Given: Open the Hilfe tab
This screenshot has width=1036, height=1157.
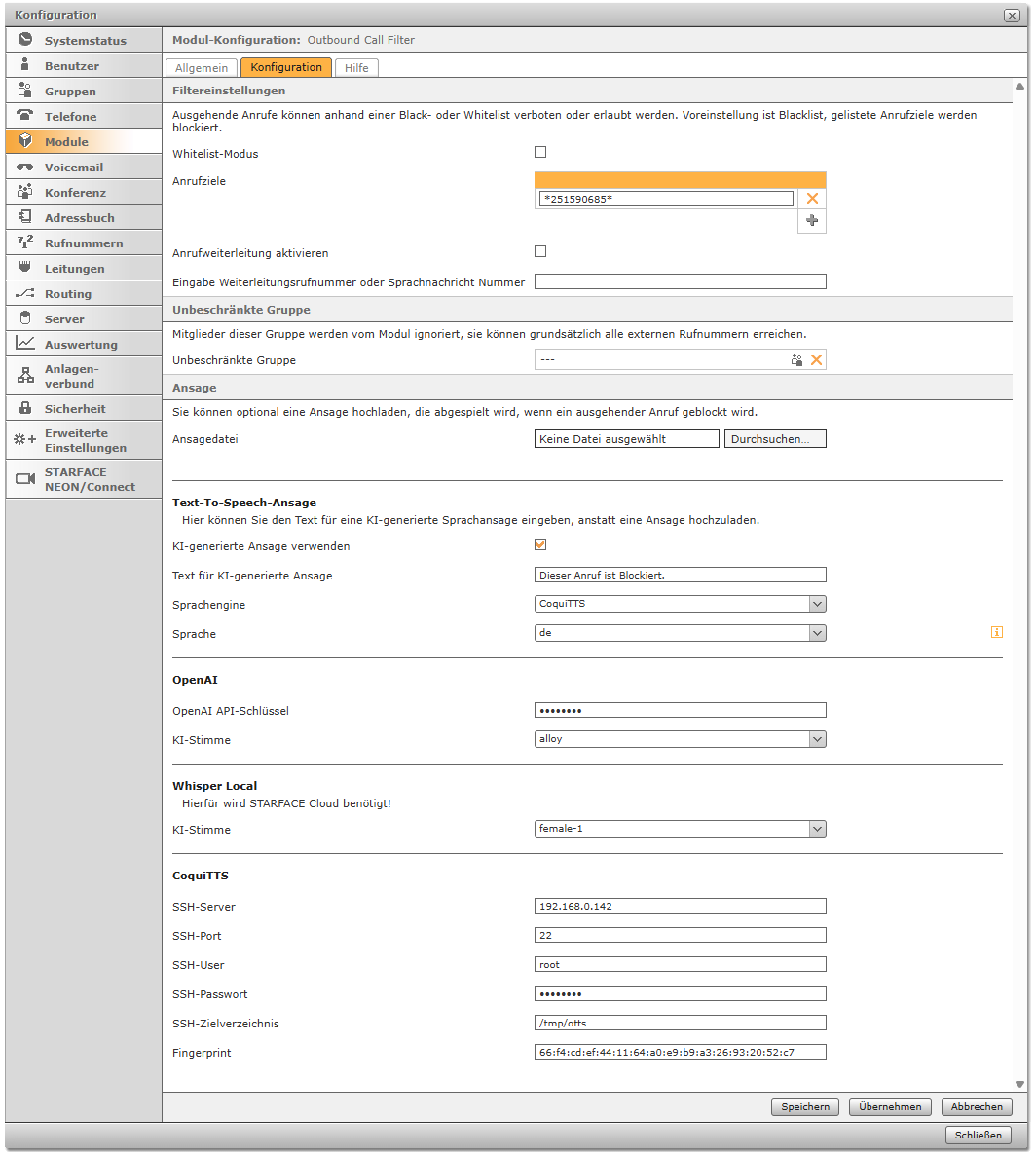Looking at the screenshot, I should coord(356,68).
